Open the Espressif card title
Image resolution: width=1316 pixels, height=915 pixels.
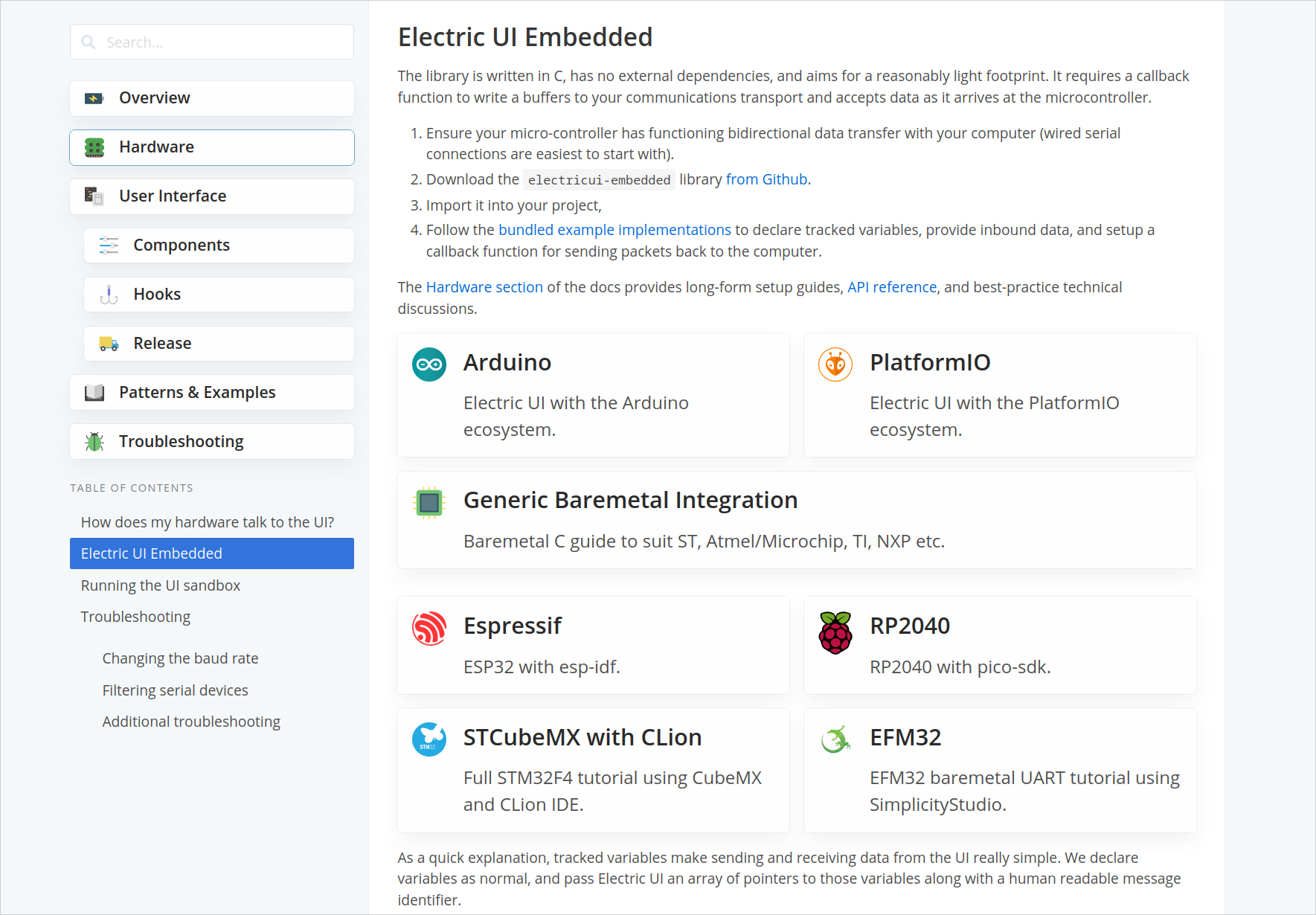tap(513, 626)
